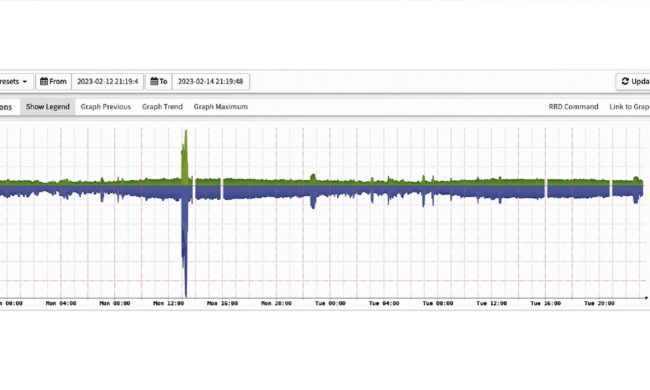Toggle the Graph Previous option
Screen dimensions: 650x390
coord(106,107)
